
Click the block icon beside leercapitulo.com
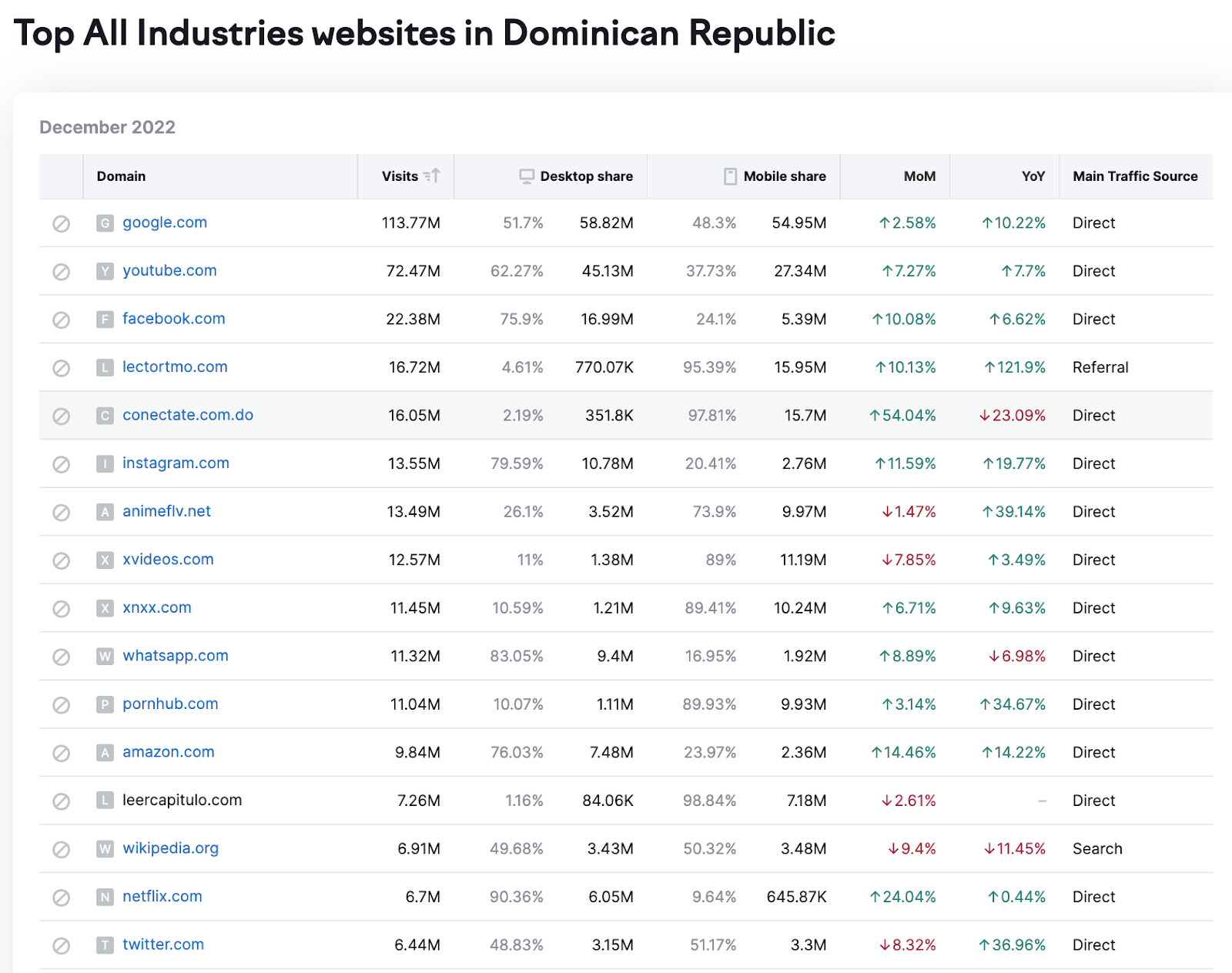pyautogui.click(x=61, y=801)
